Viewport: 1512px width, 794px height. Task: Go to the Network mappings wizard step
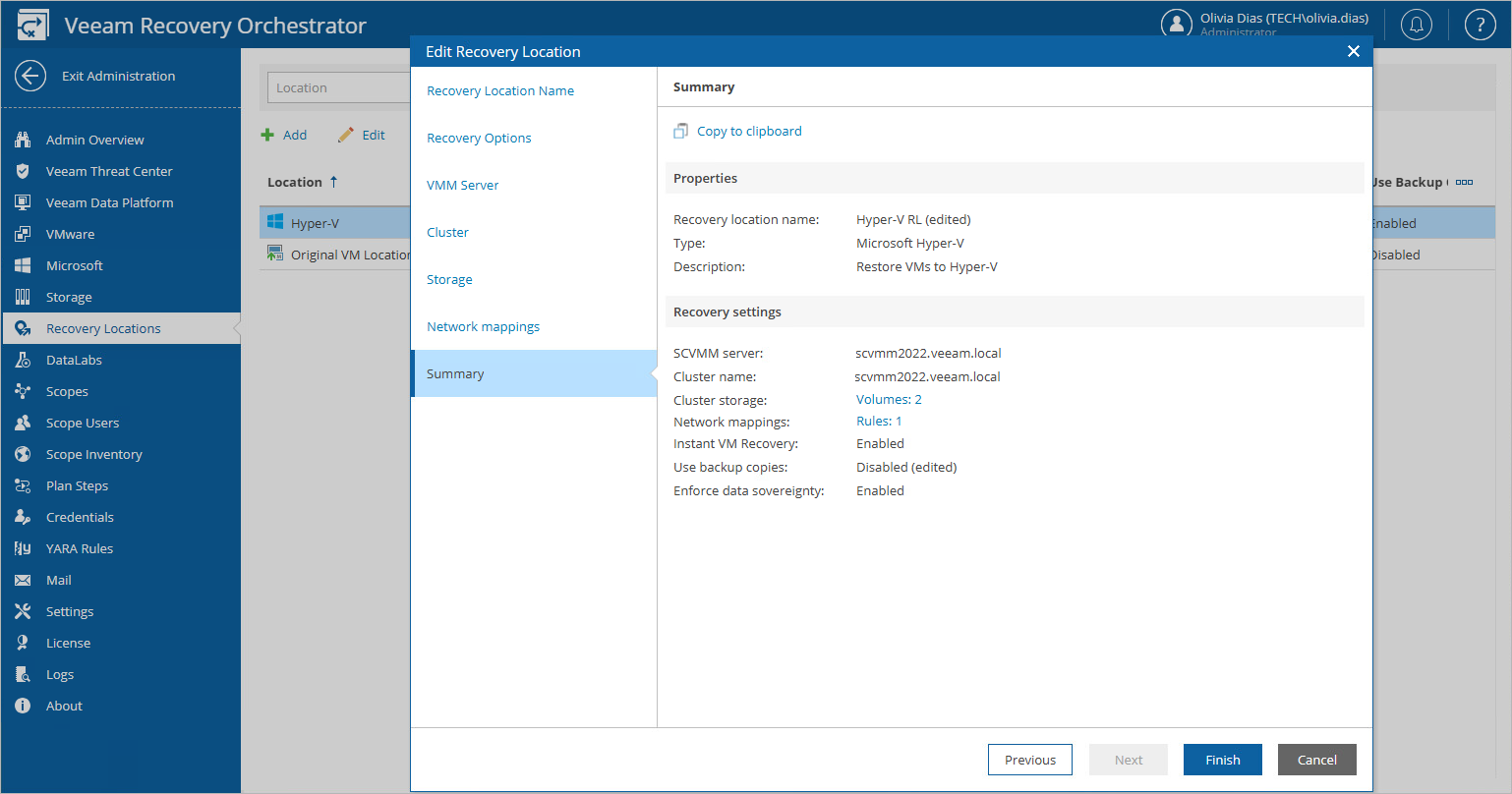coord(483,326)
